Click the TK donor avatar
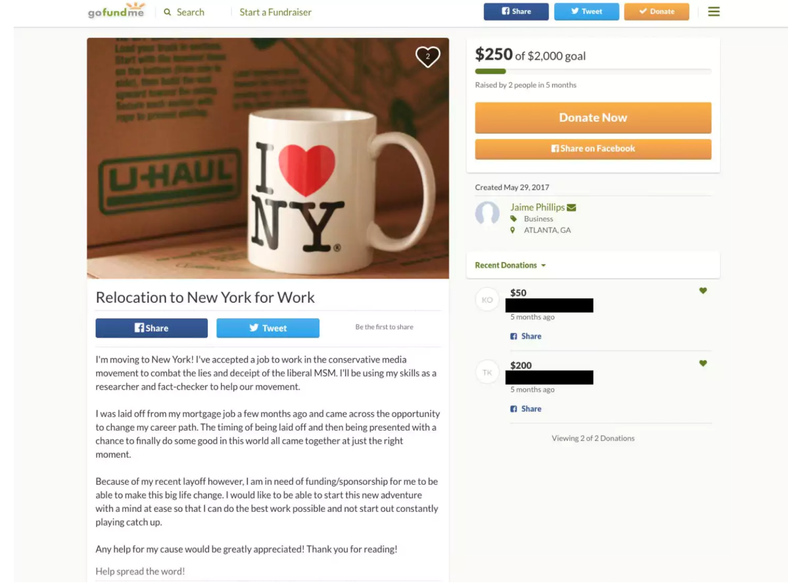 click(487, 372)
